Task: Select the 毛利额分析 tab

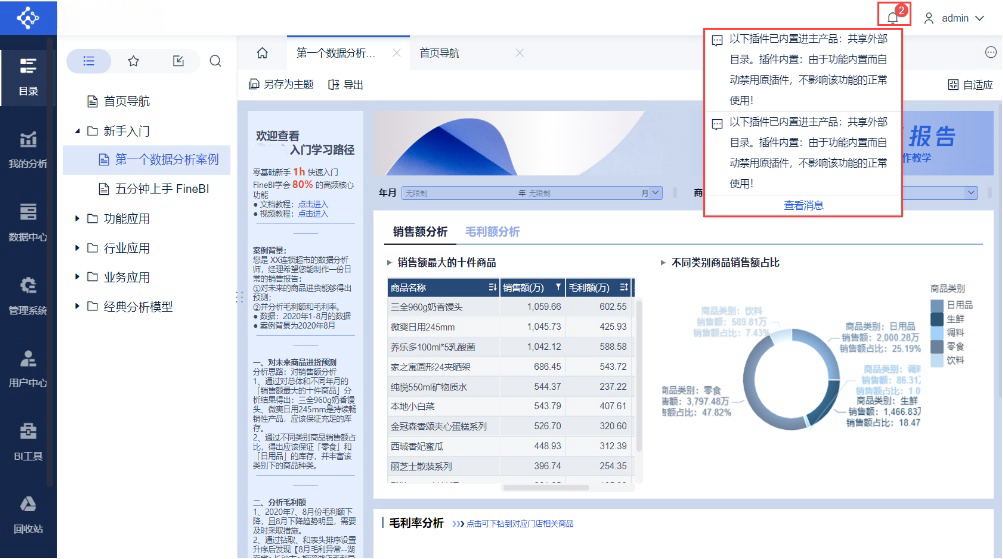Action: [x=492, y=232]
